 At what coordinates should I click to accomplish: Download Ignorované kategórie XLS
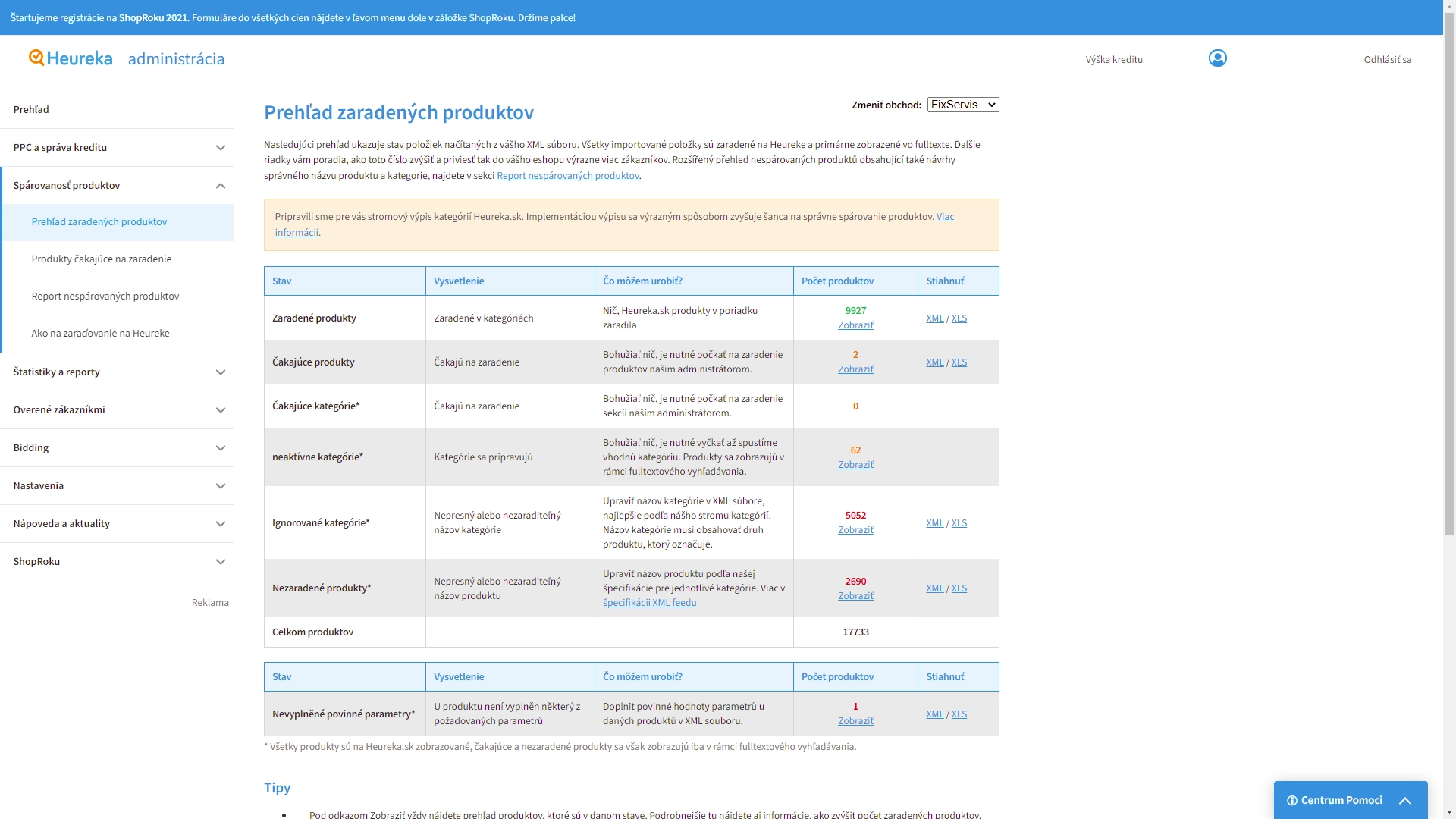959,523
